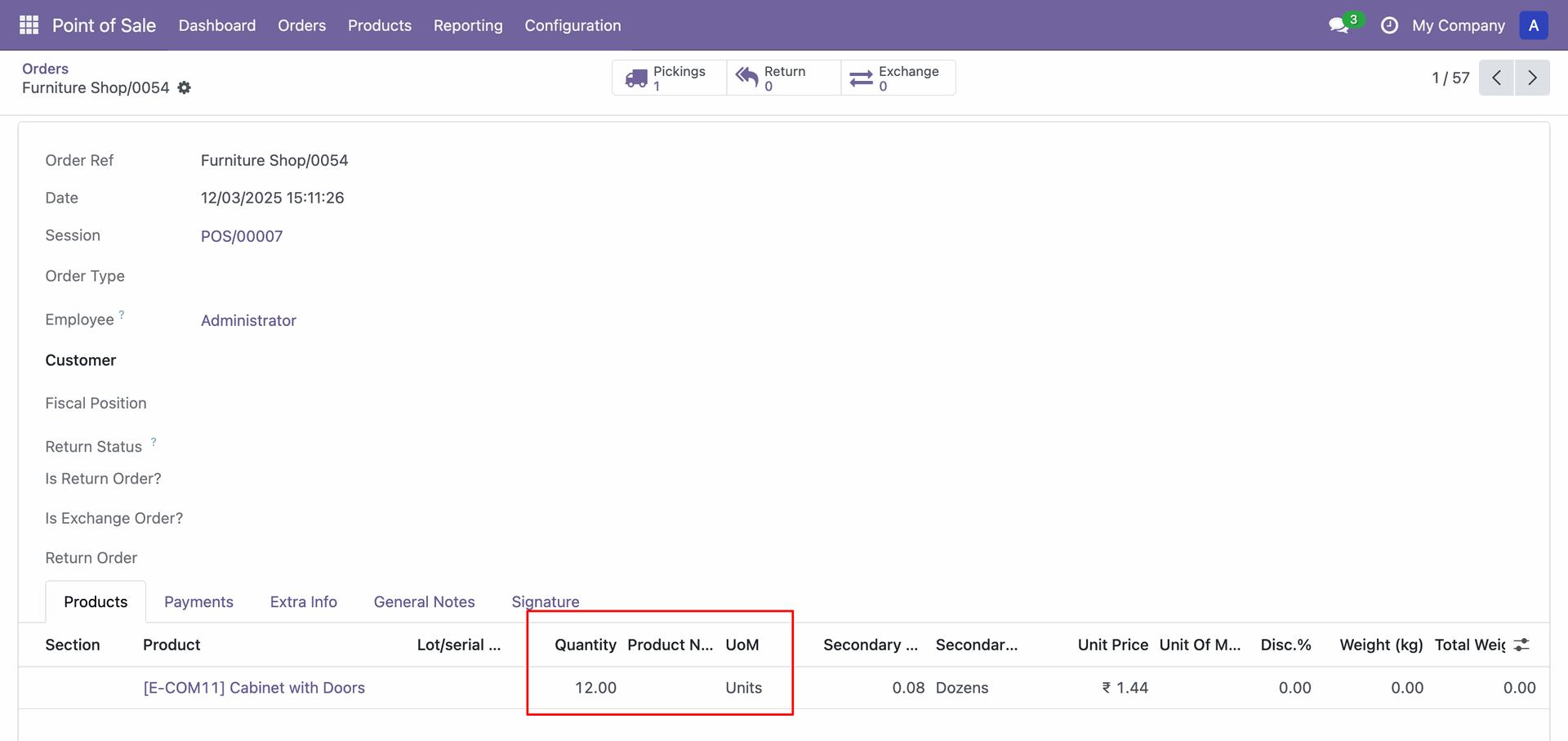
Task: Go to the next order record
Action: click(x=1532, y=78)
